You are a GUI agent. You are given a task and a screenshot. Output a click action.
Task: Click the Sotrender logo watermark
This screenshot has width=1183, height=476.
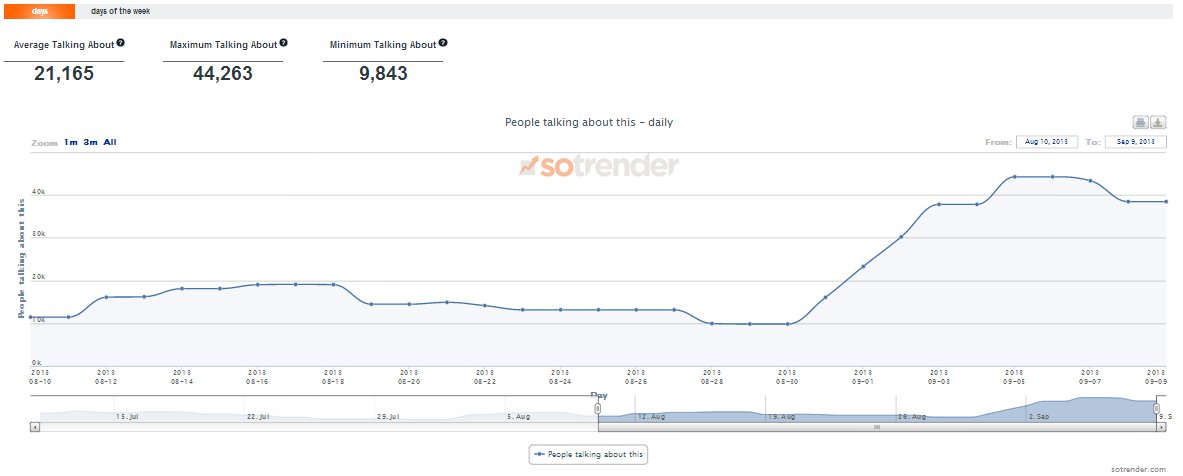[x=599, y=166]
